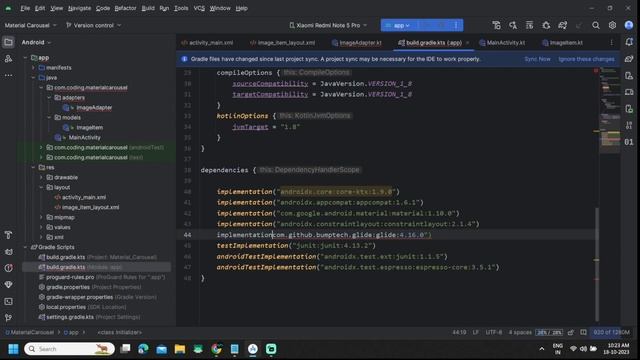Switch to ImageAdapter.kt tab
The image size is (640, 360).
tap(357, 42)
